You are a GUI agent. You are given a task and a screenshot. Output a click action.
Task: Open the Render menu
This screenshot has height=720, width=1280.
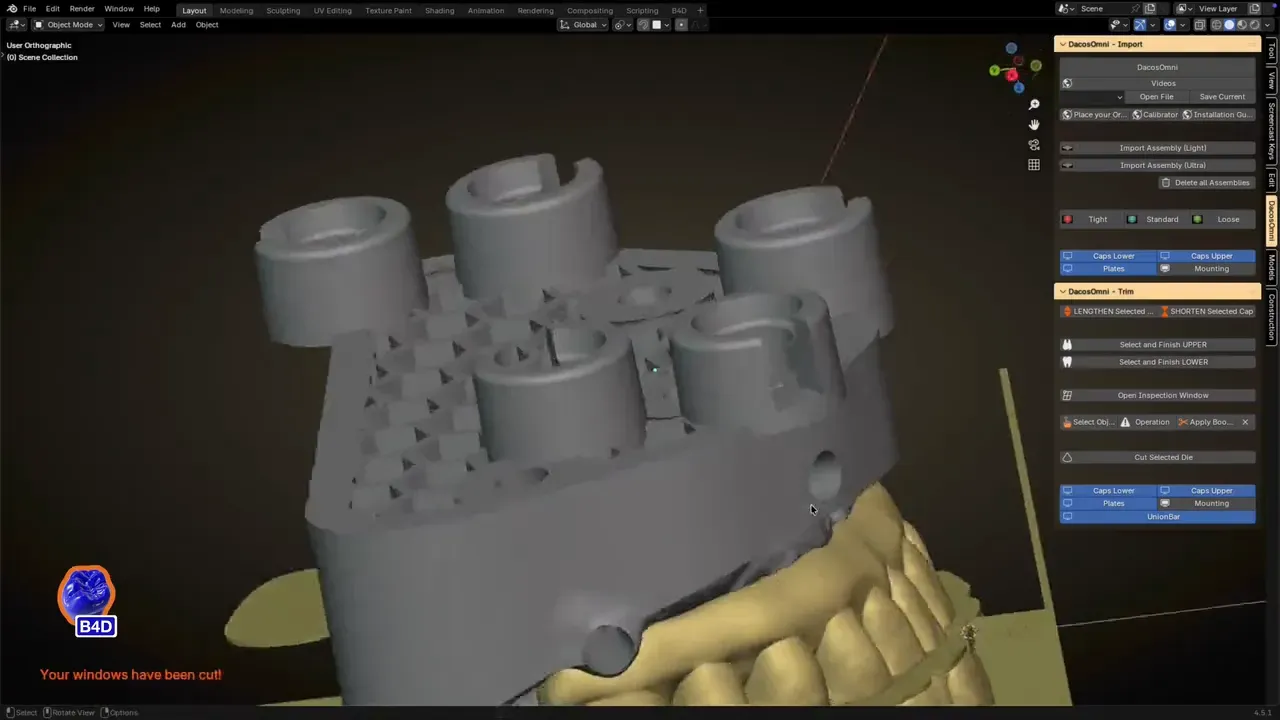tap(82, 9)
